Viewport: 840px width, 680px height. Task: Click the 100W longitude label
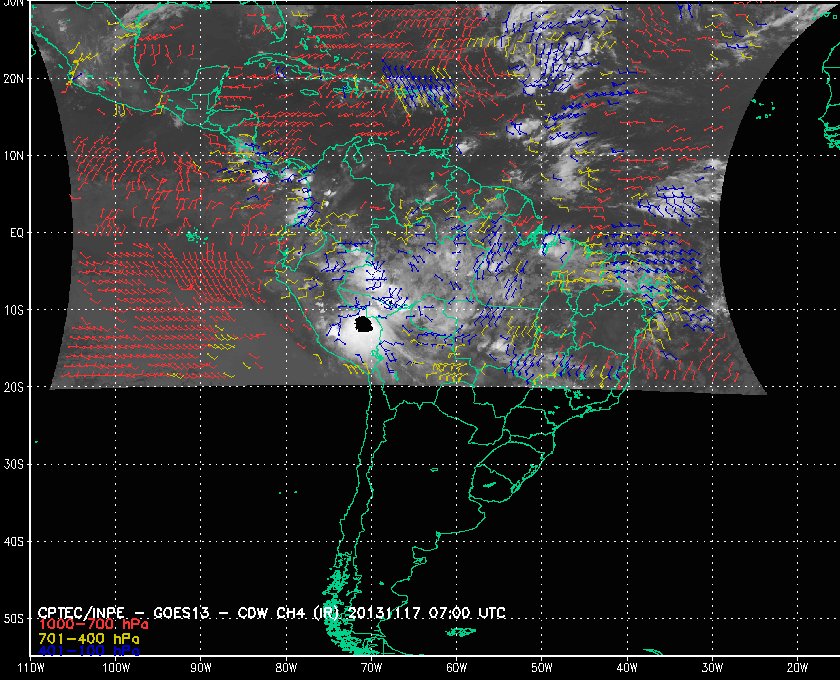click(116, 668)
